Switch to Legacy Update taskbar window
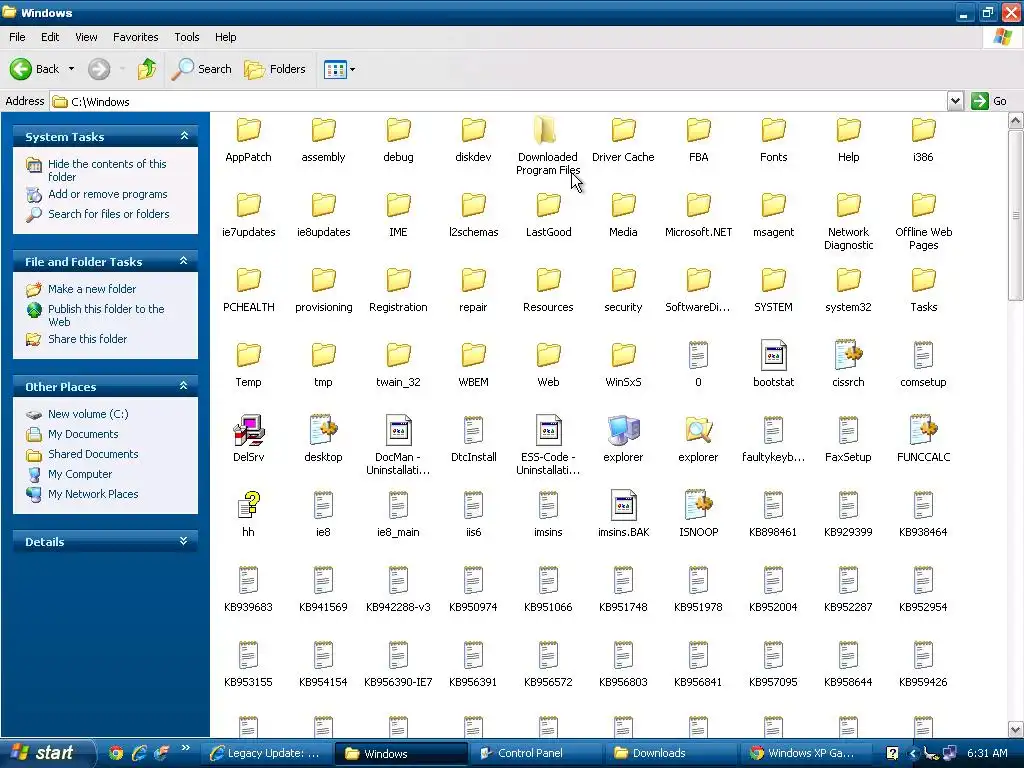1024x768 pixels. pos(266,753)
